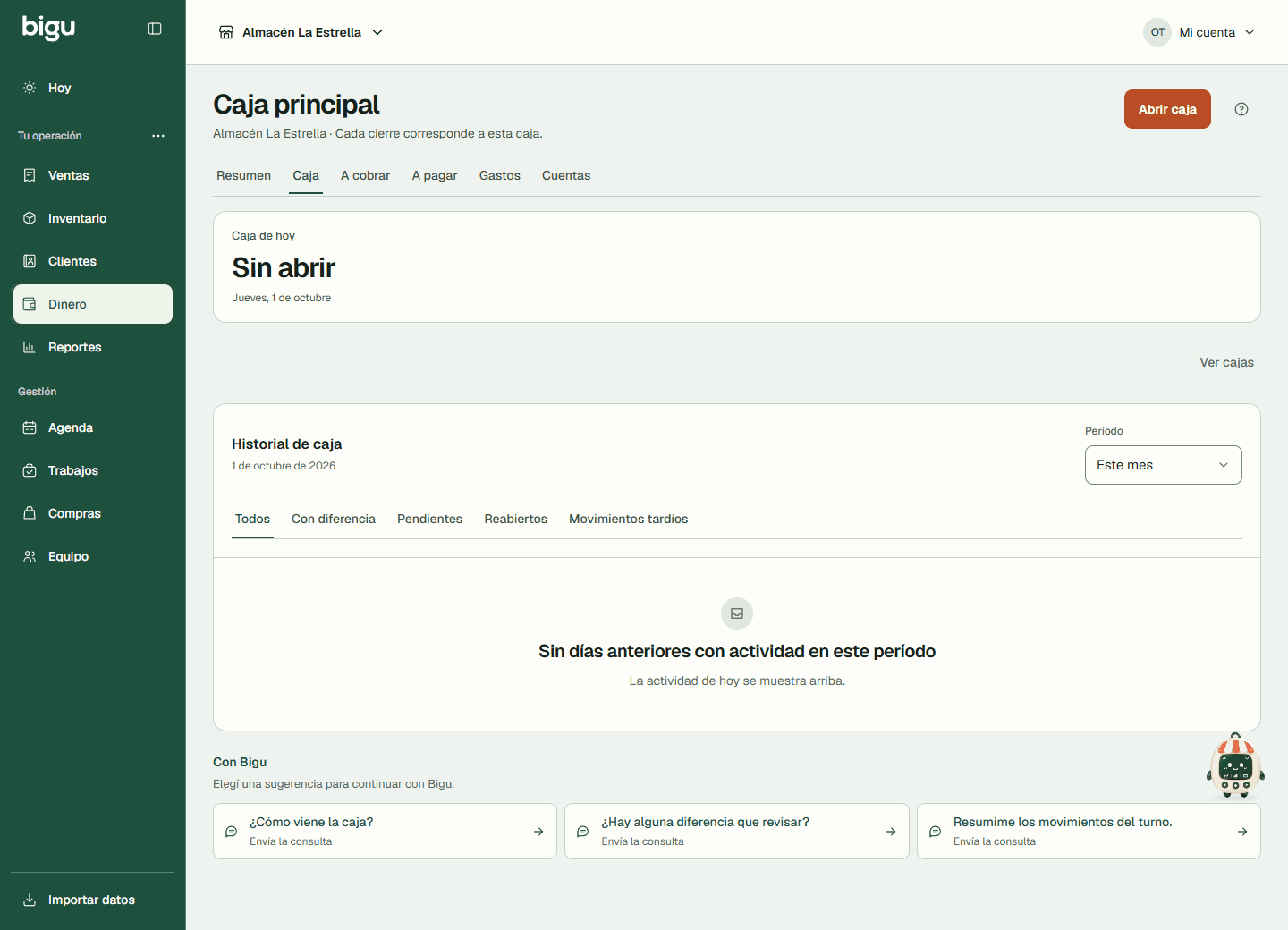Expand the Mi cuenta menu
Image resolution: width=1288 pixels, height=930 pixels.
1200,32
